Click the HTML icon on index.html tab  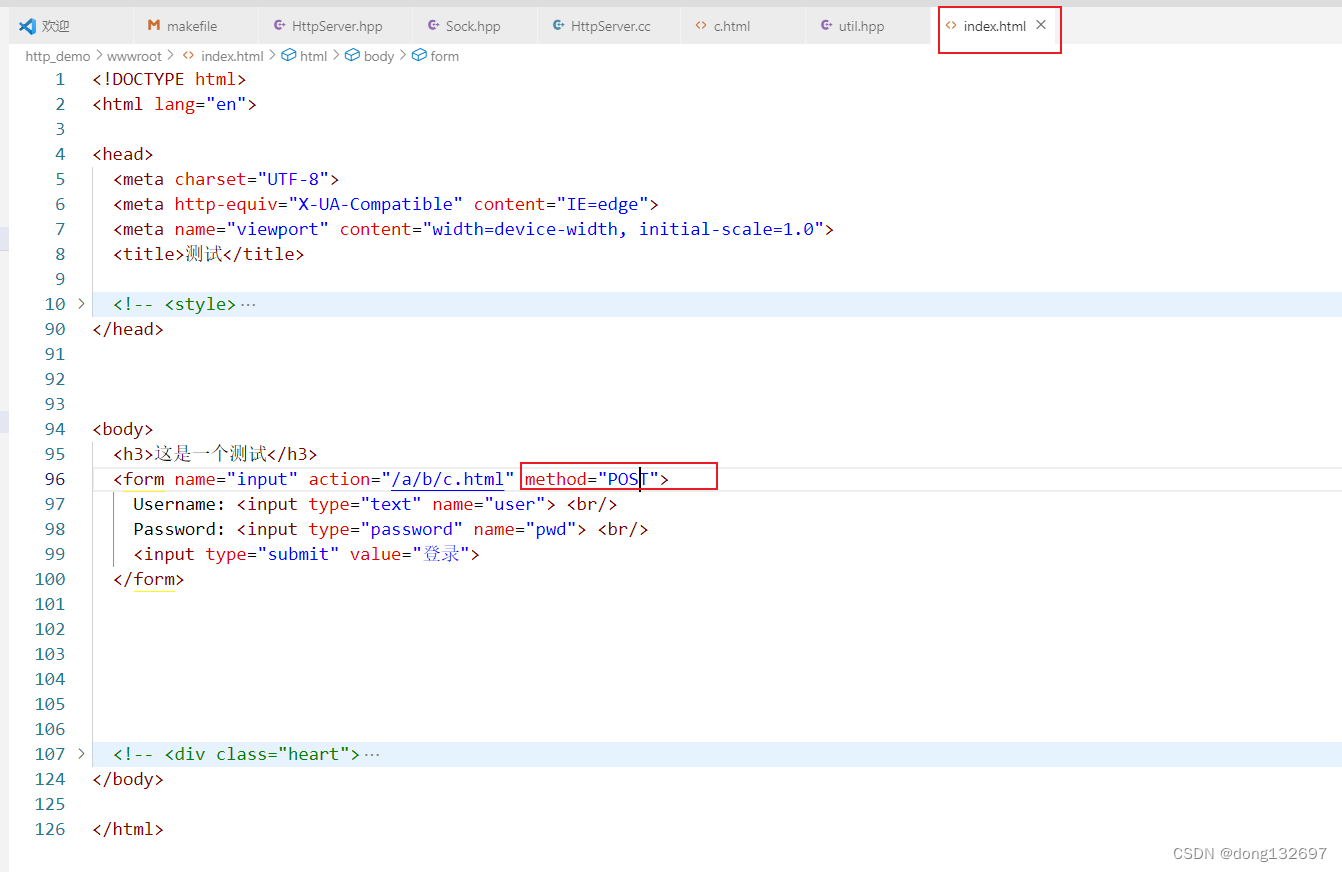click(x=951, y=26)
